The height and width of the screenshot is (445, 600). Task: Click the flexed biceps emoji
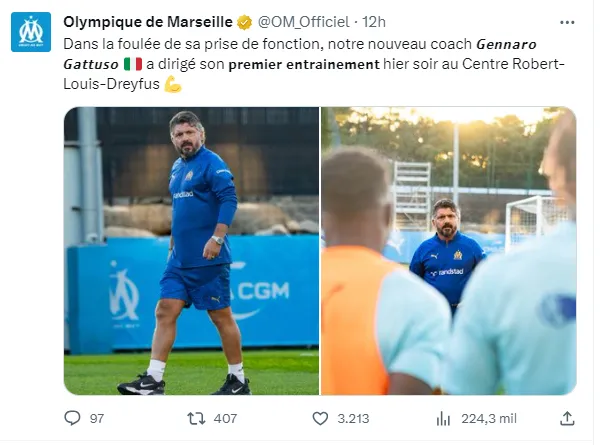(172, 85)
